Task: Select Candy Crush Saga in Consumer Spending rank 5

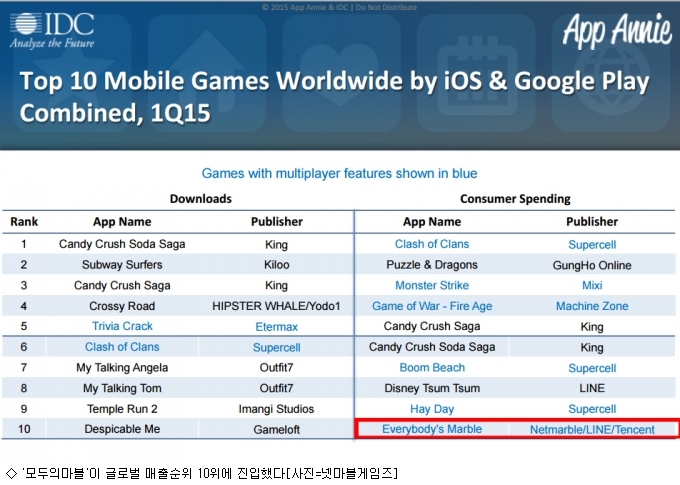Action: [432, 326]
